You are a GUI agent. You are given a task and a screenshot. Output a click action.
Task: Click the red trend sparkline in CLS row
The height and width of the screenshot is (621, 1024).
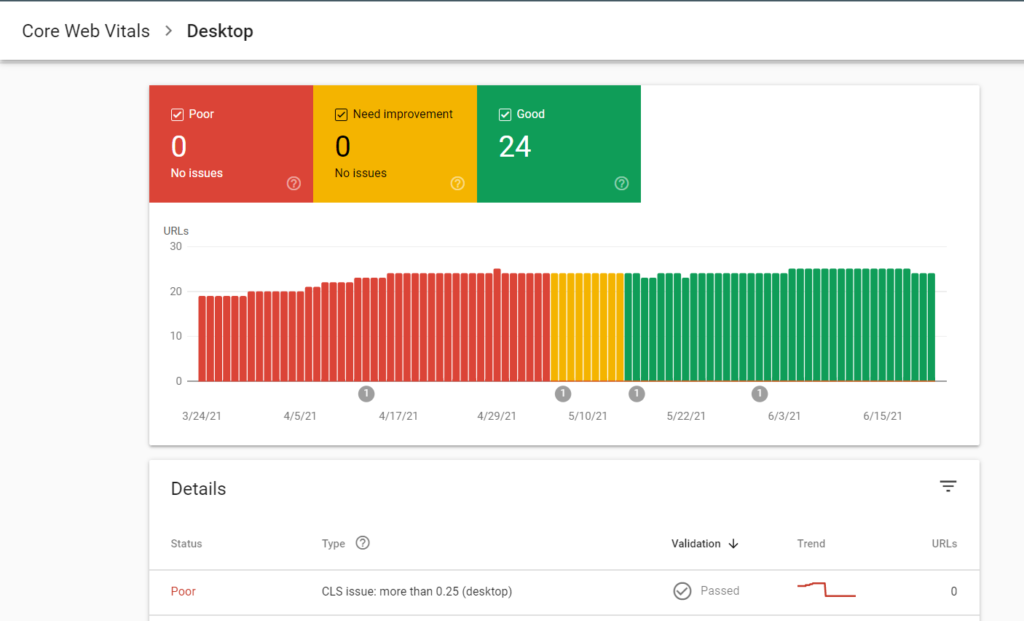[x=826, y=590]
